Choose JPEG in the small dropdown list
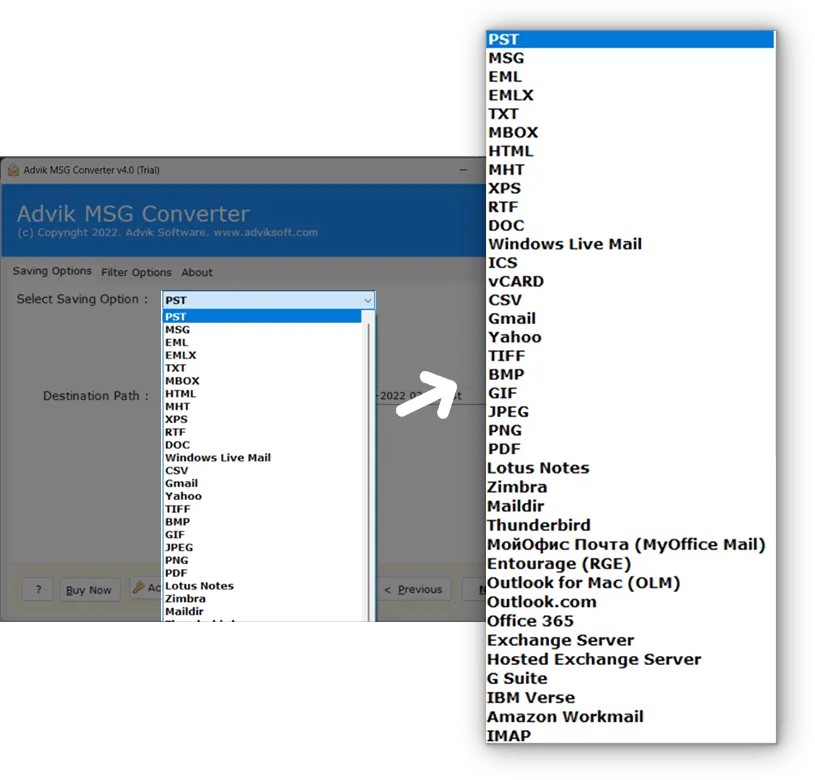 click(x=179, y=548)
